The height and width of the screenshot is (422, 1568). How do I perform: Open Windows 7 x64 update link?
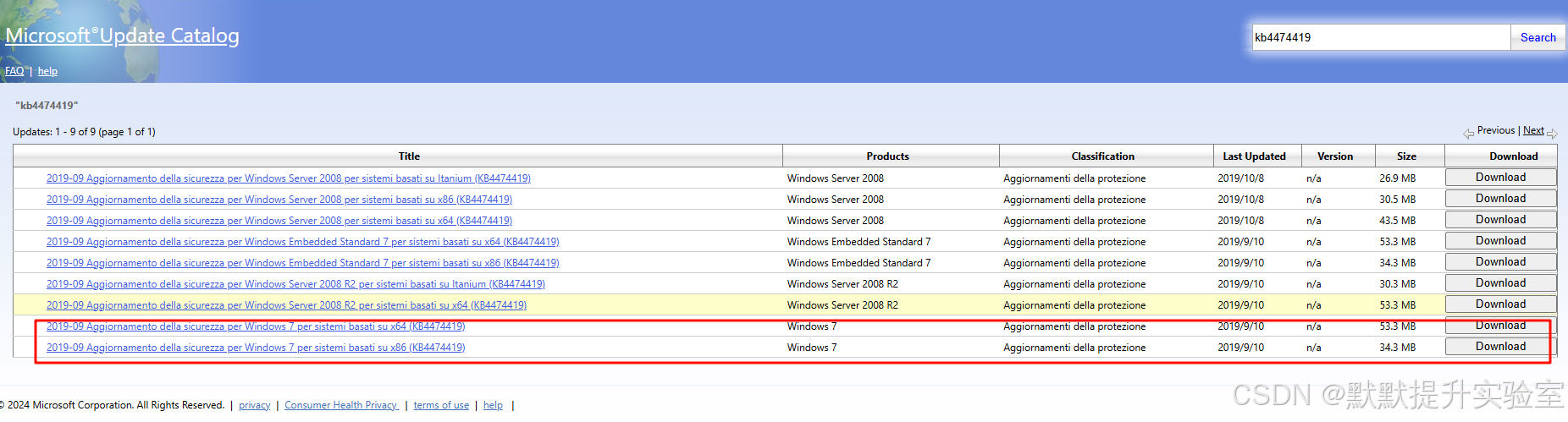256,326
